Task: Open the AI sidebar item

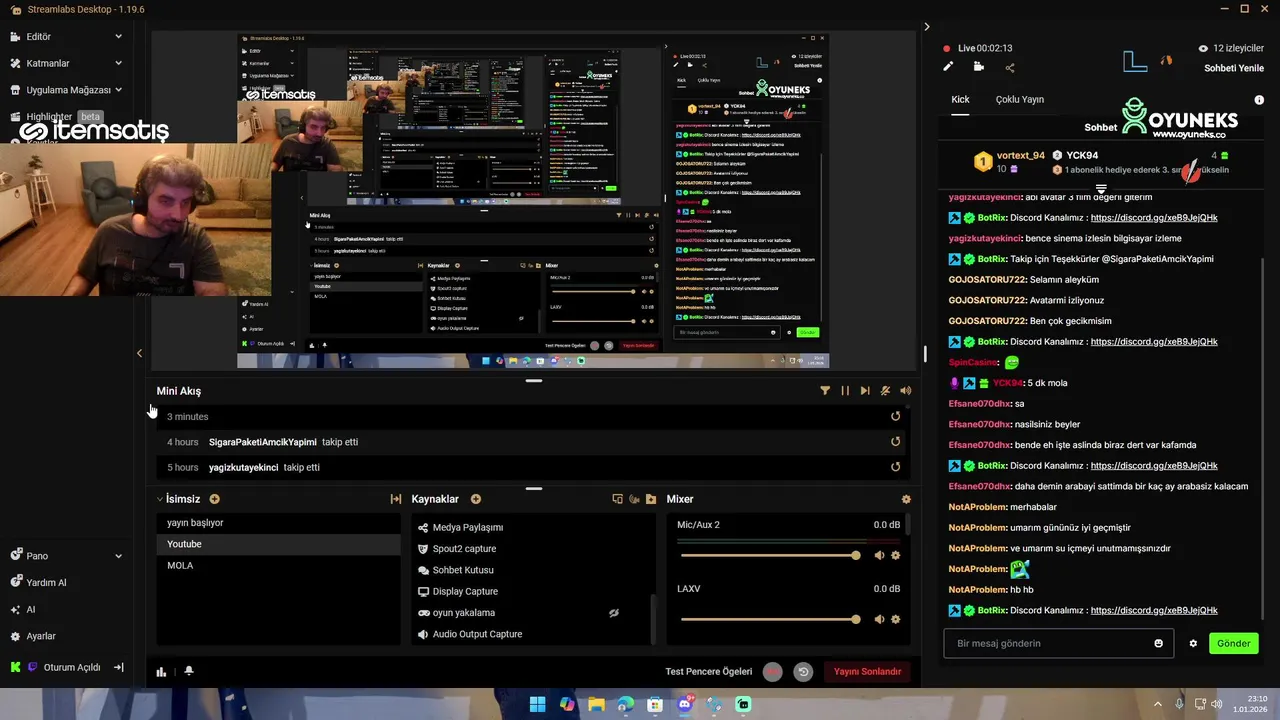Action: point(24,609)
